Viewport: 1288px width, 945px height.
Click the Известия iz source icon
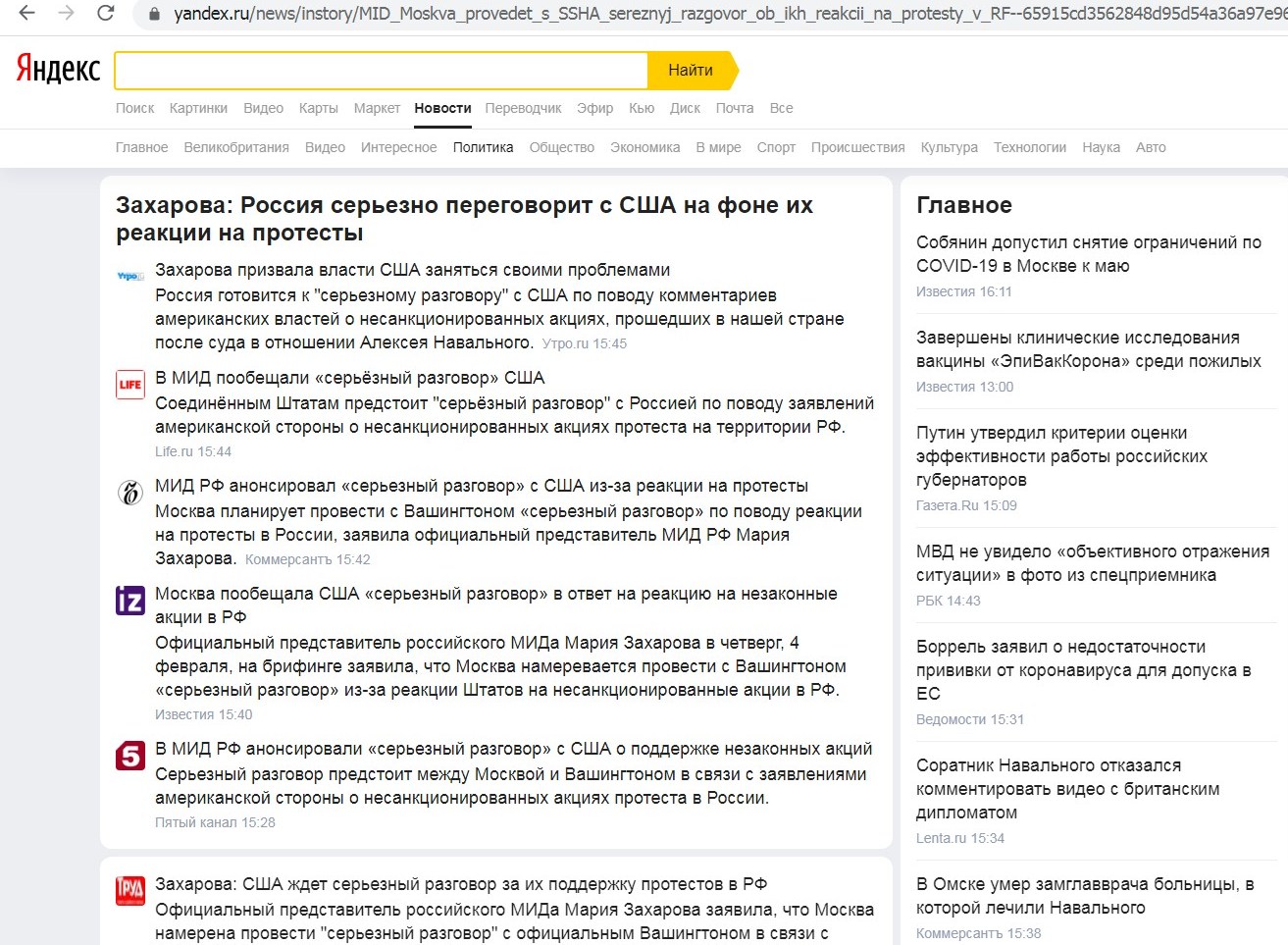click(x=130, y=600)
